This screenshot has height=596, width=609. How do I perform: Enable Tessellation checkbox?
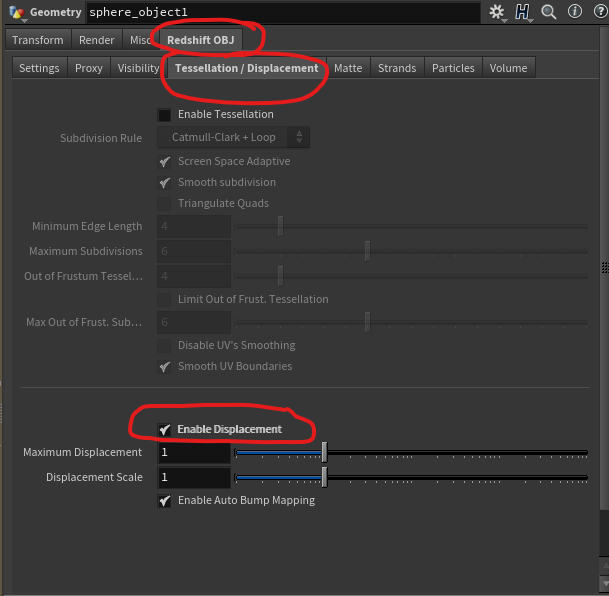(x=165, y=115)
